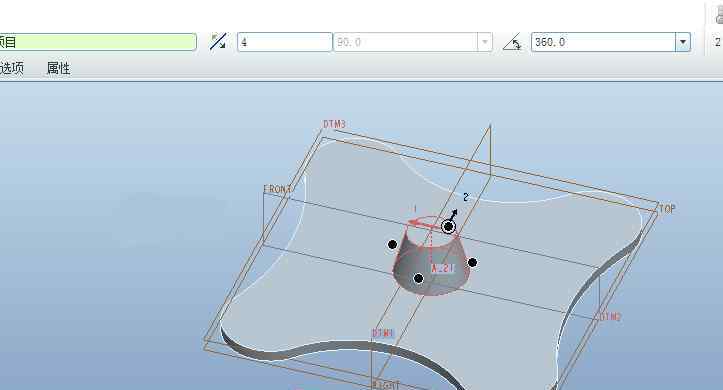Select the DTM2 datum plane label
The image size is (723, 390).
(610, 317)
